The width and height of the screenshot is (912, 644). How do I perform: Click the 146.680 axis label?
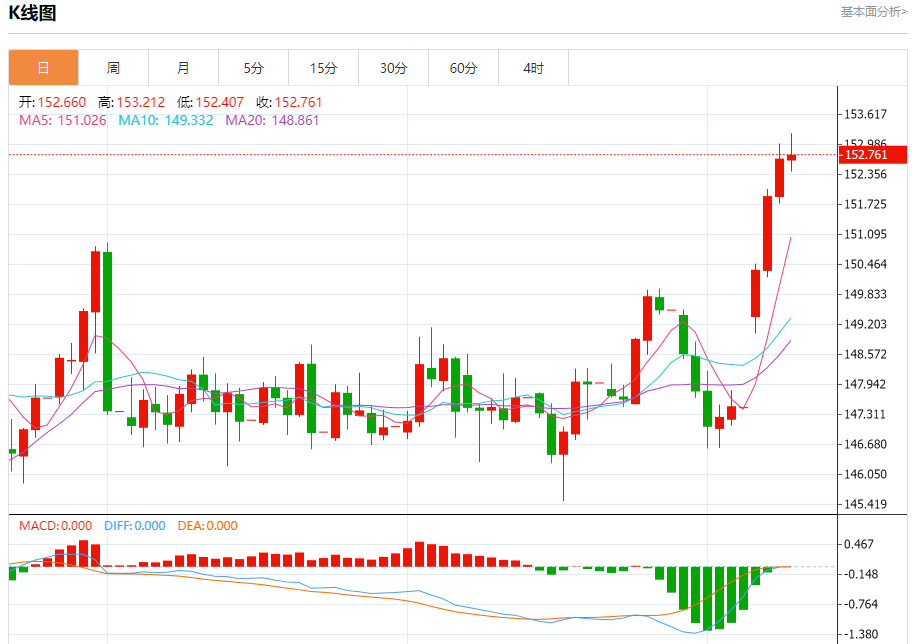pyautogui.click(x=865, y=444)
